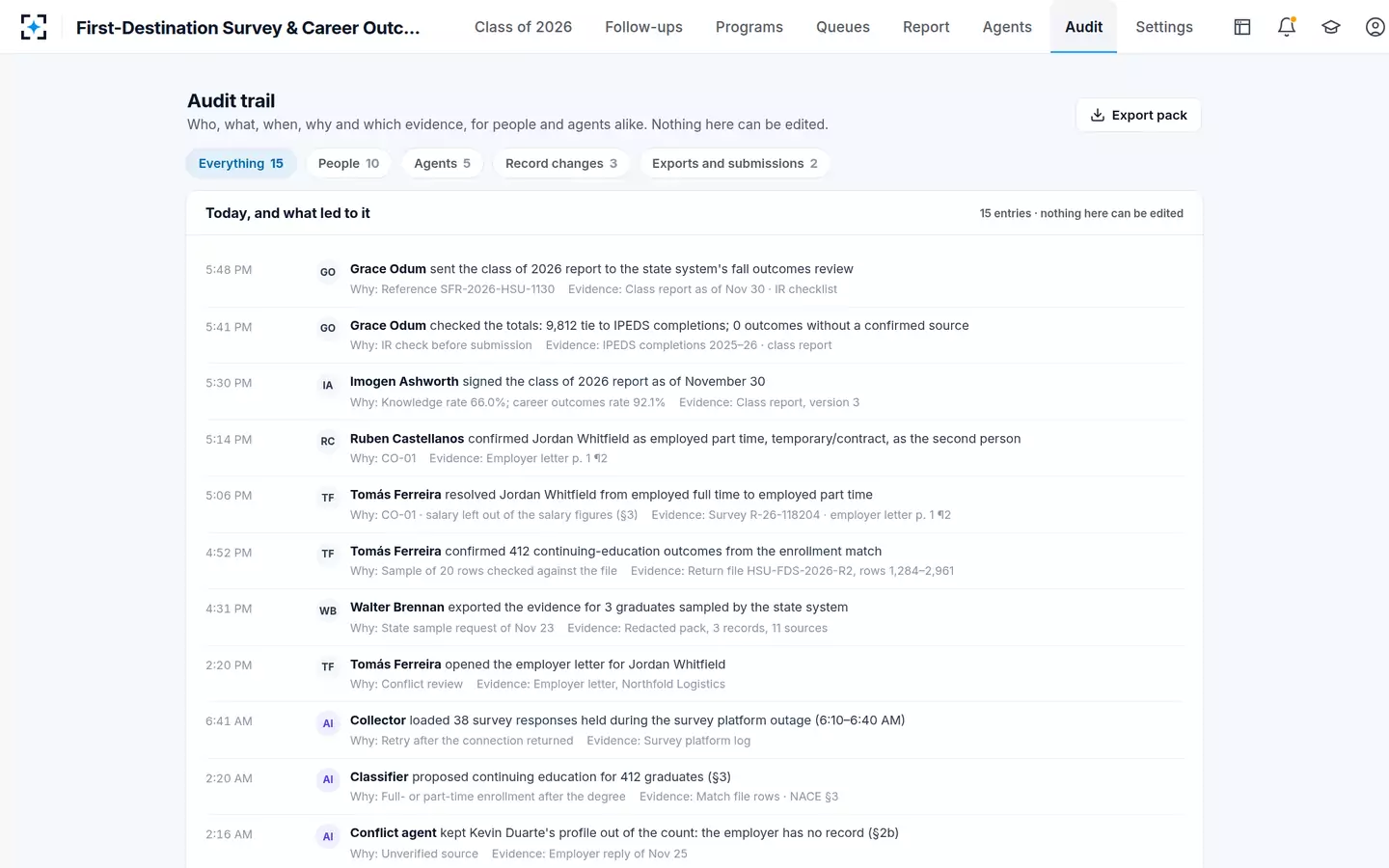Show Exports and submissions entries
The width and height of the screenshot is (1389, 868).
coord(734,163)
